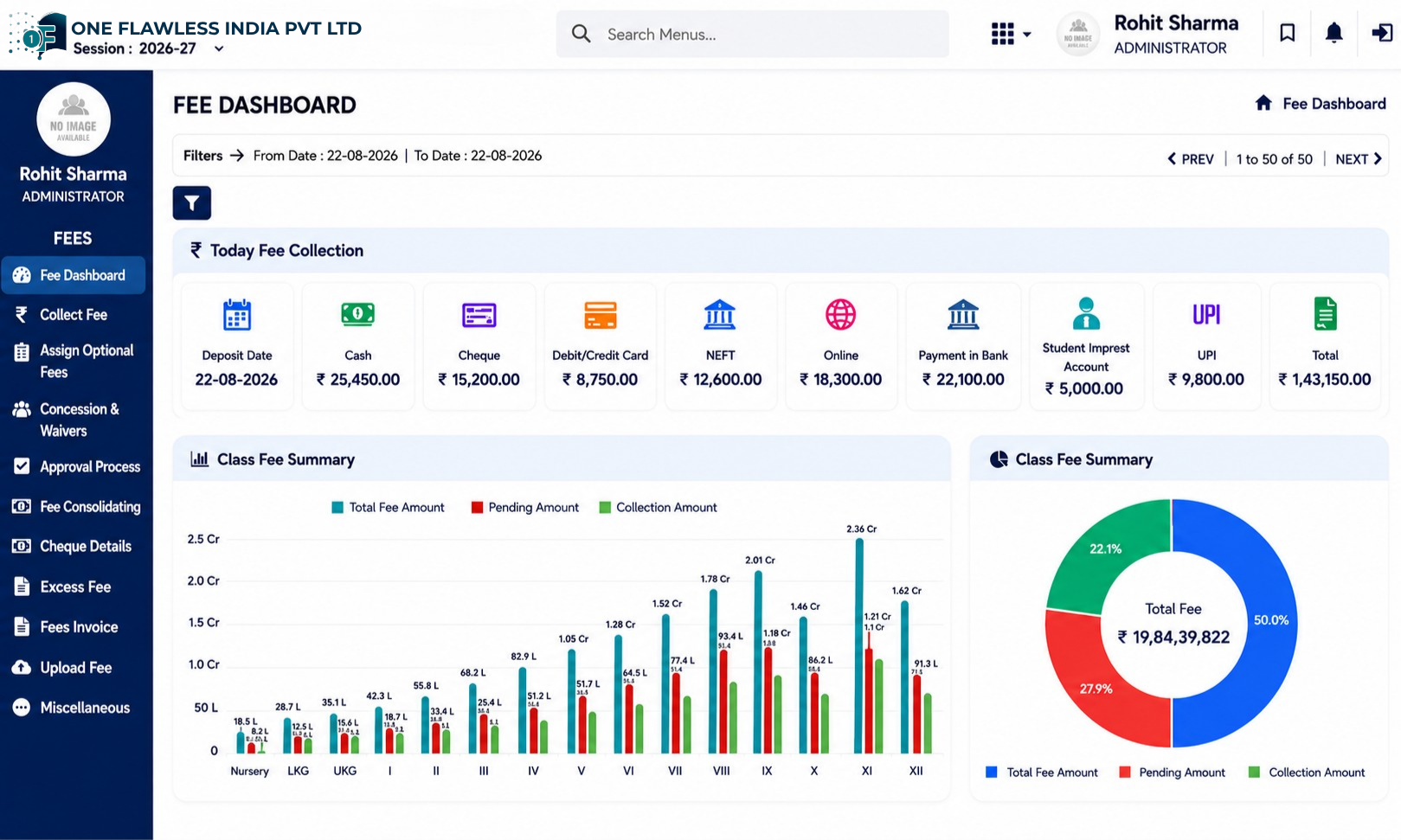Click the Deposit Date calendar icon
The height and width of the screenshot is (840, 1401).
[237, 315]
